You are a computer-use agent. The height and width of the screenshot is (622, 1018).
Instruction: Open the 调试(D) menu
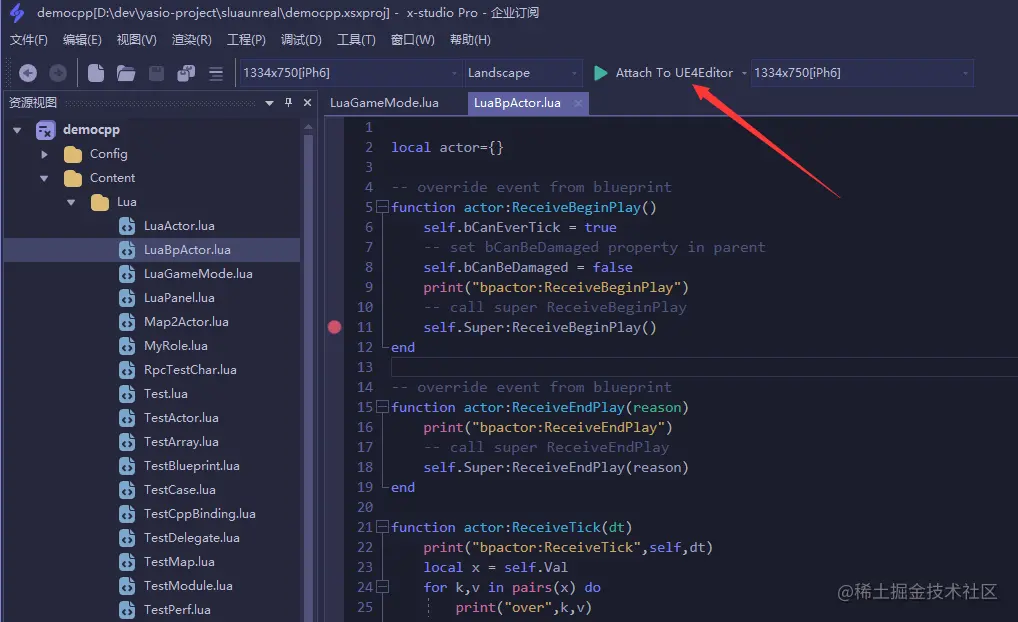301,40
